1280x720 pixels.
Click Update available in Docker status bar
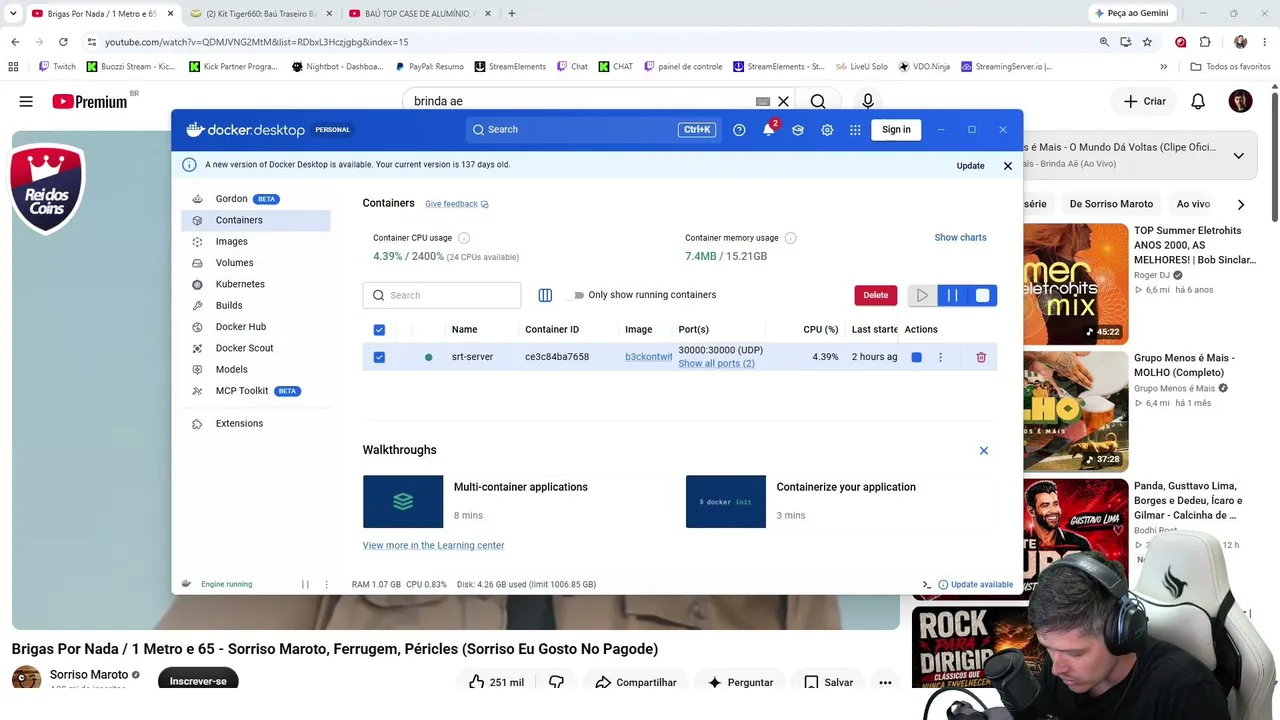[x=975, y=585]
